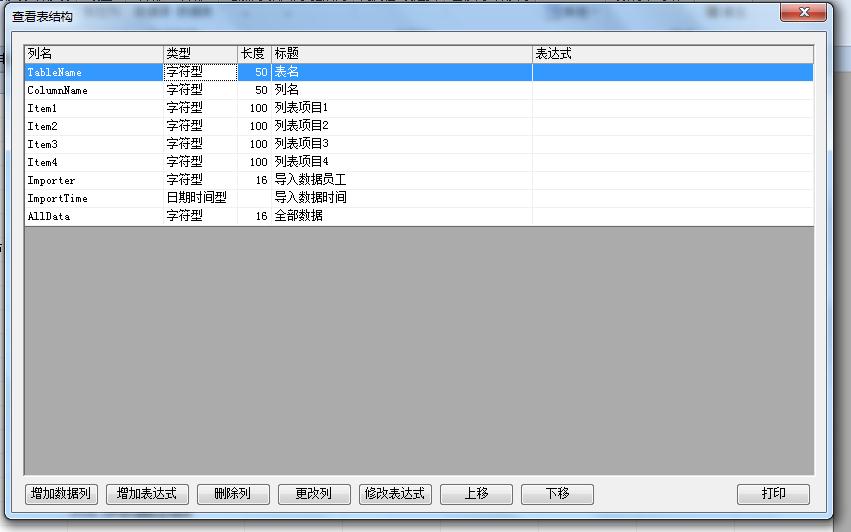Click the 列名 column header
Screen dimensions: 851x532
coord(94,54)
